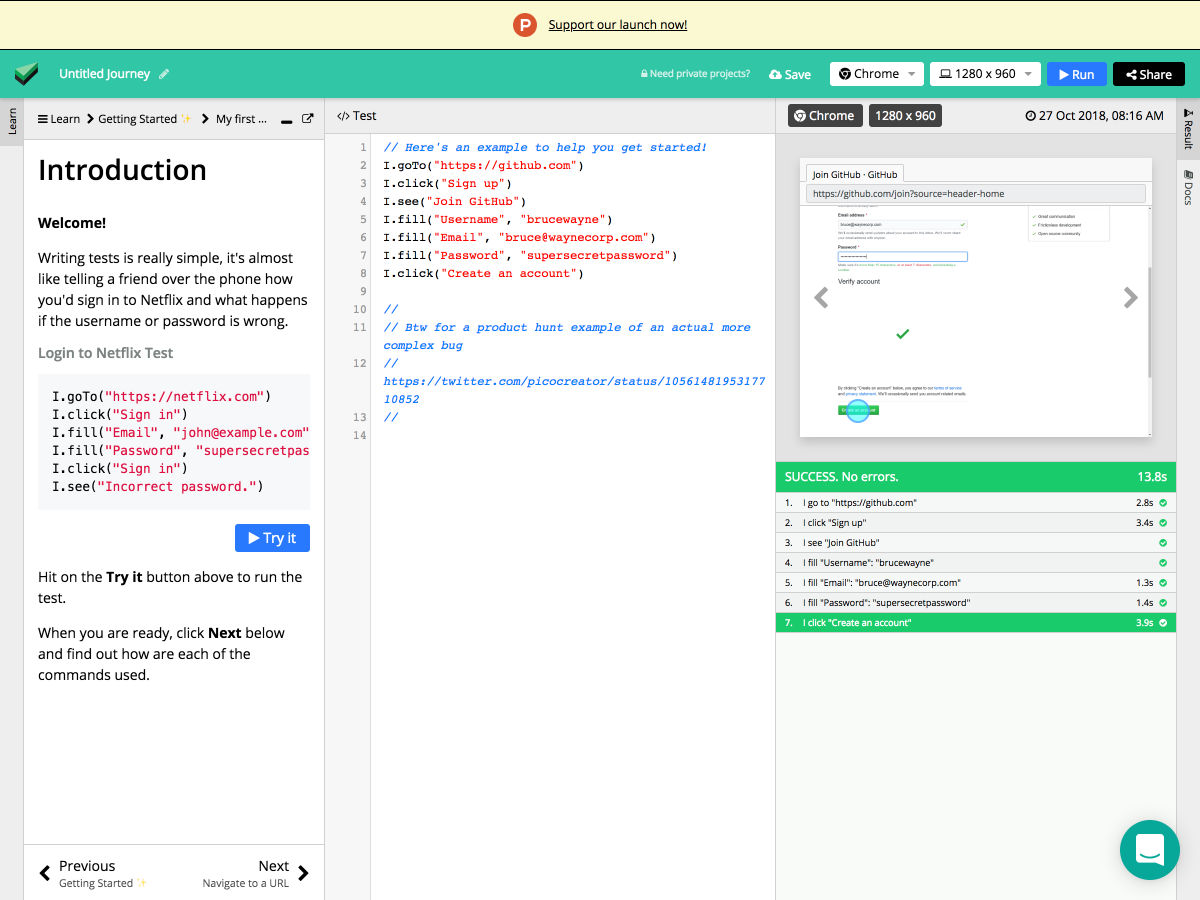Click the Save button

[x=790, y=74]
